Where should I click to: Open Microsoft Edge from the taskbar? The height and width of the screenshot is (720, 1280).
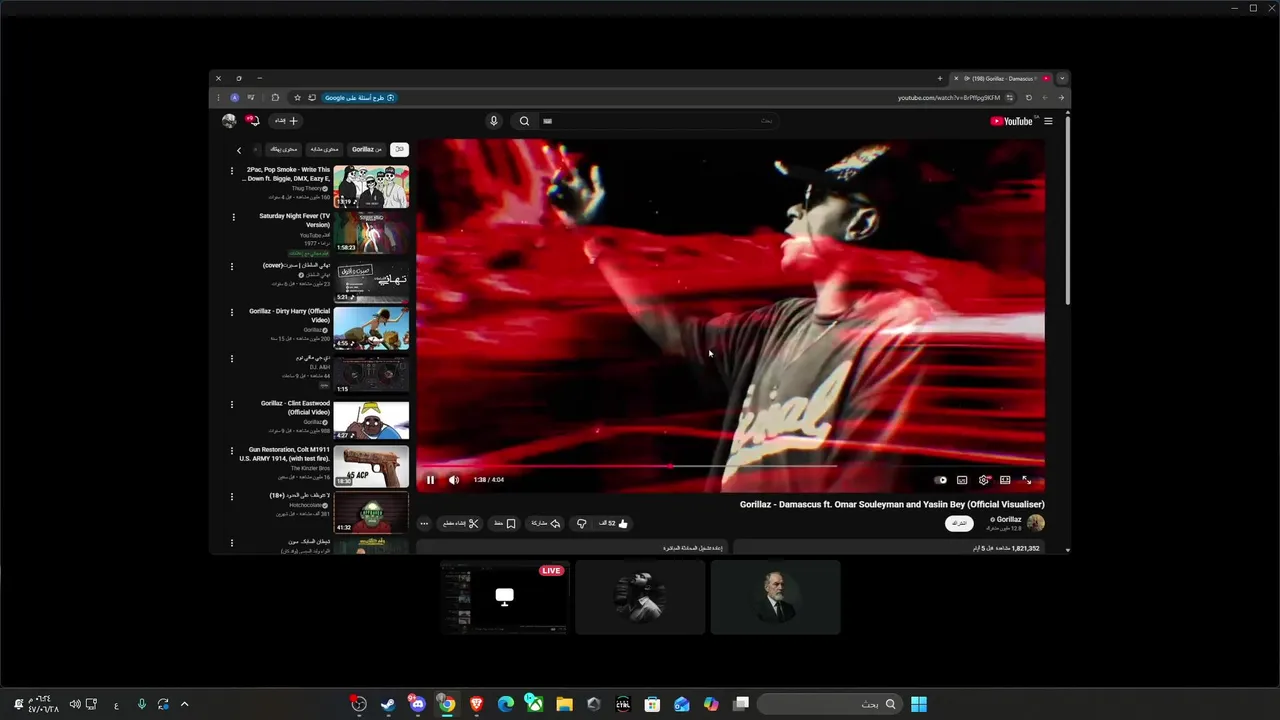506,704
